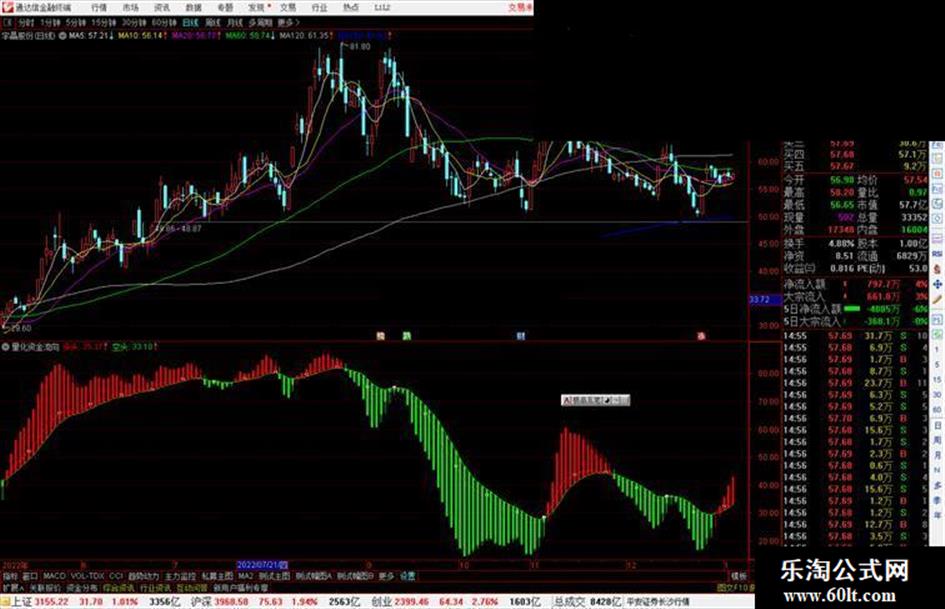Screen dimensions: 945x609
Task: Click the 2022/07/21 date marker on time axis
Action: tap(262, 565)
